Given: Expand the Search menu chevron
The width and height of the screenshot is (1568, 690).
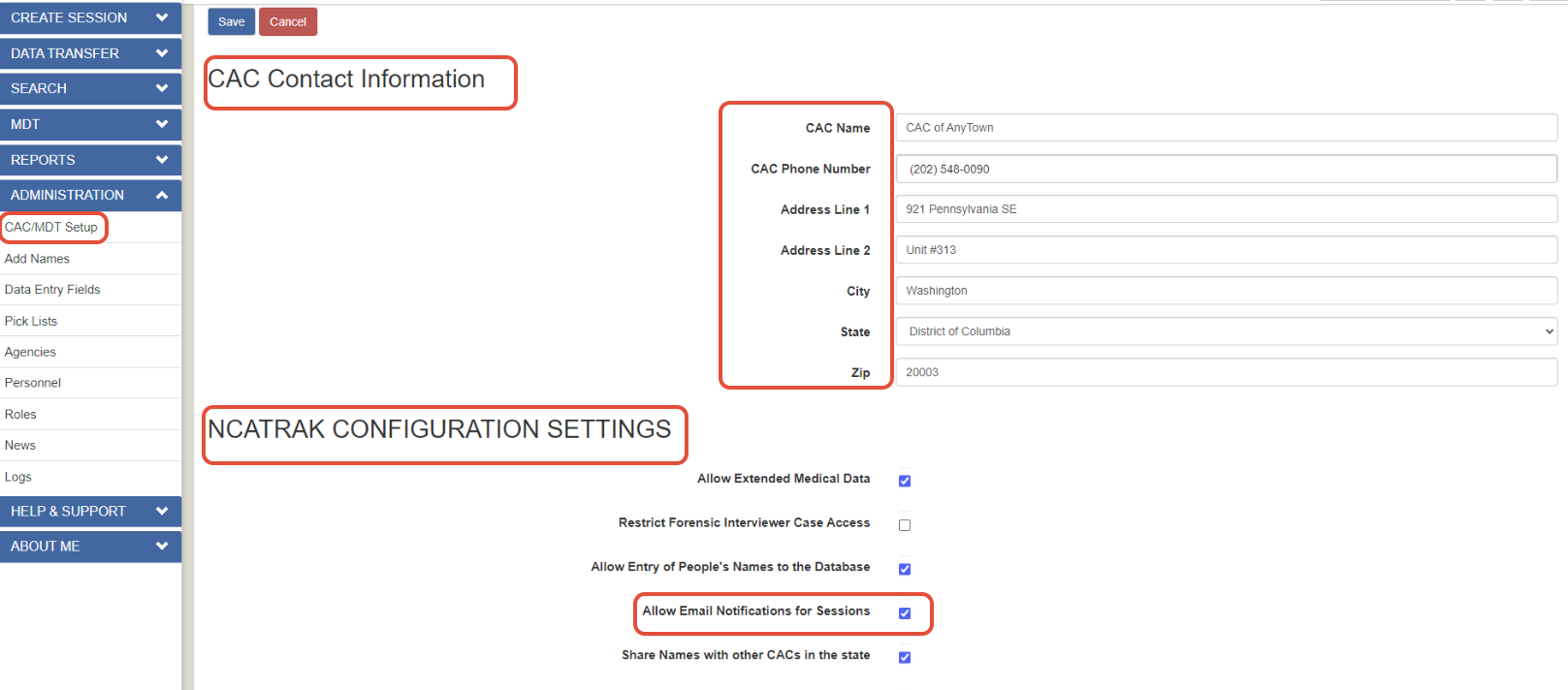Looking at the screenshot, I should (x=161, y=88).
